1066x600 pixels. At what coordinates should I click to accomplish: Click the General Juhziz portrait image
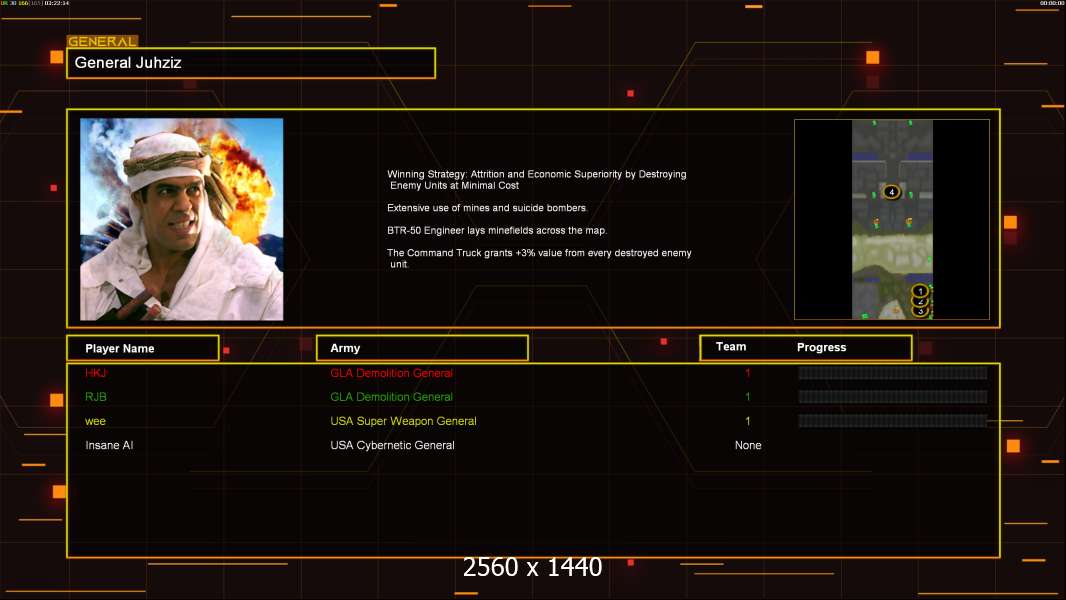[x=182, y=219]
